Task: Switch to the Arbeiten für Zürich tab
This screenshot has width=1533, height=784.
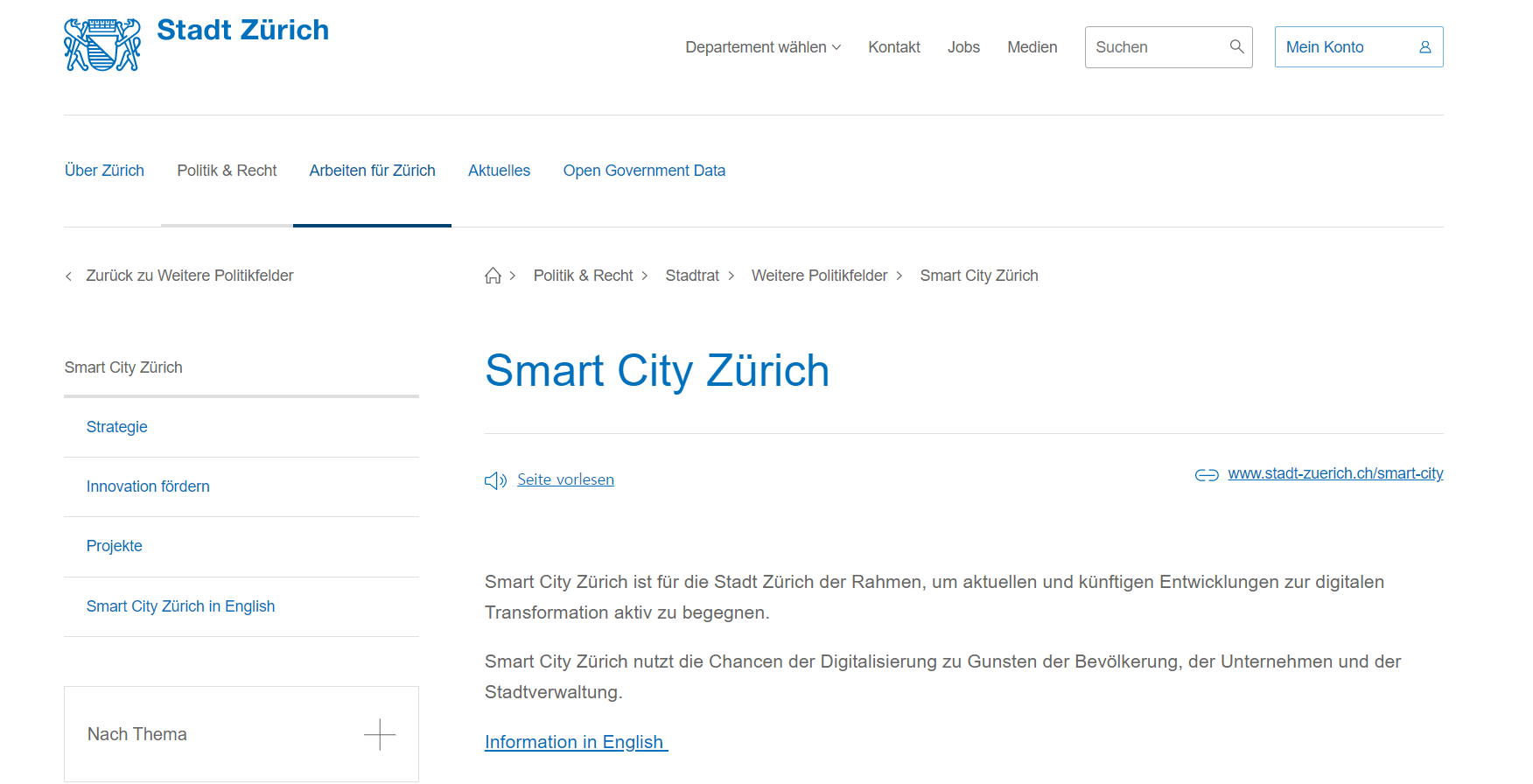Action: tap(372, 171)
